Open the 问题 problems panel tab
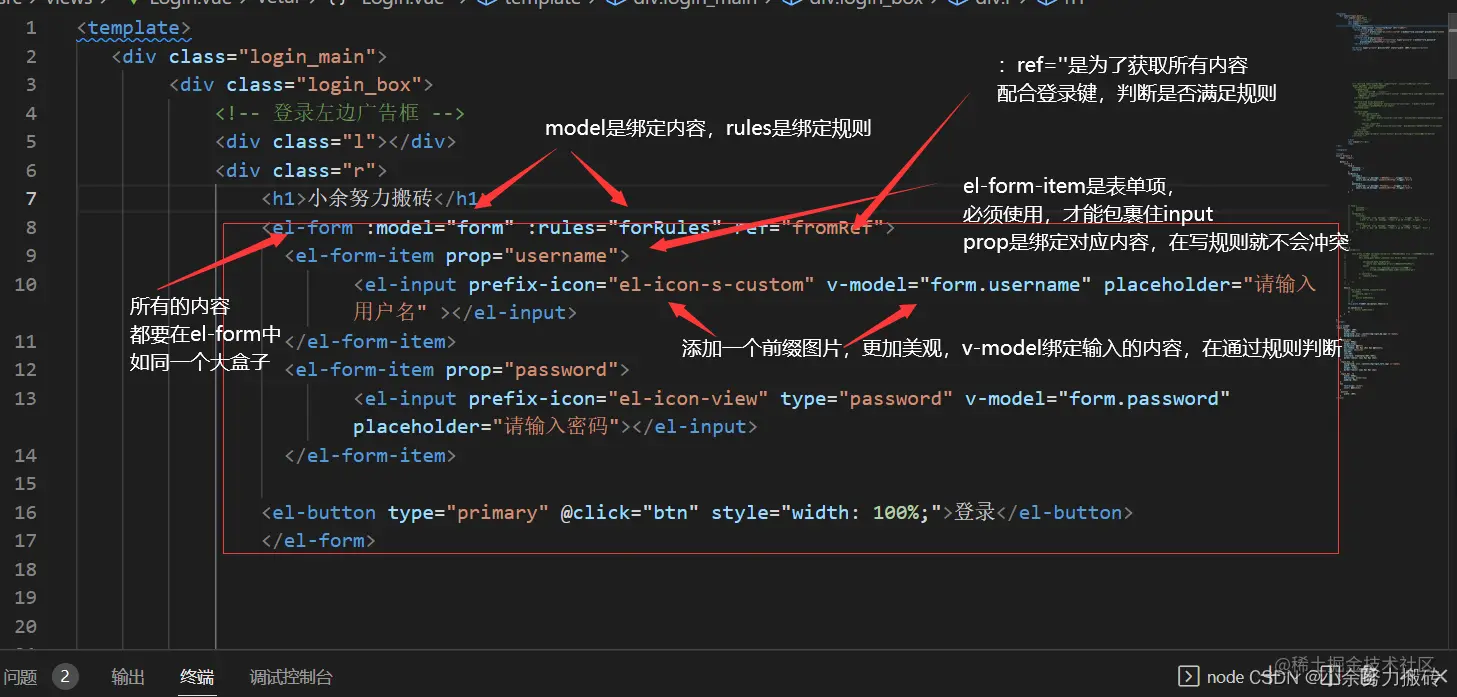Image resolution: width=1457 pixels, height=697 pixels. pos(20,677)
